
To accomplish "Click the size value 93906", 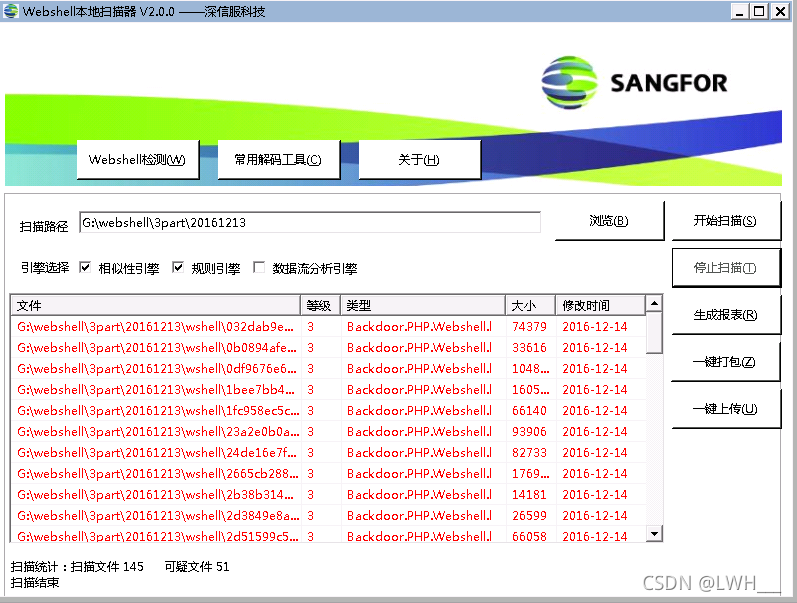I will tap(529, 432).
